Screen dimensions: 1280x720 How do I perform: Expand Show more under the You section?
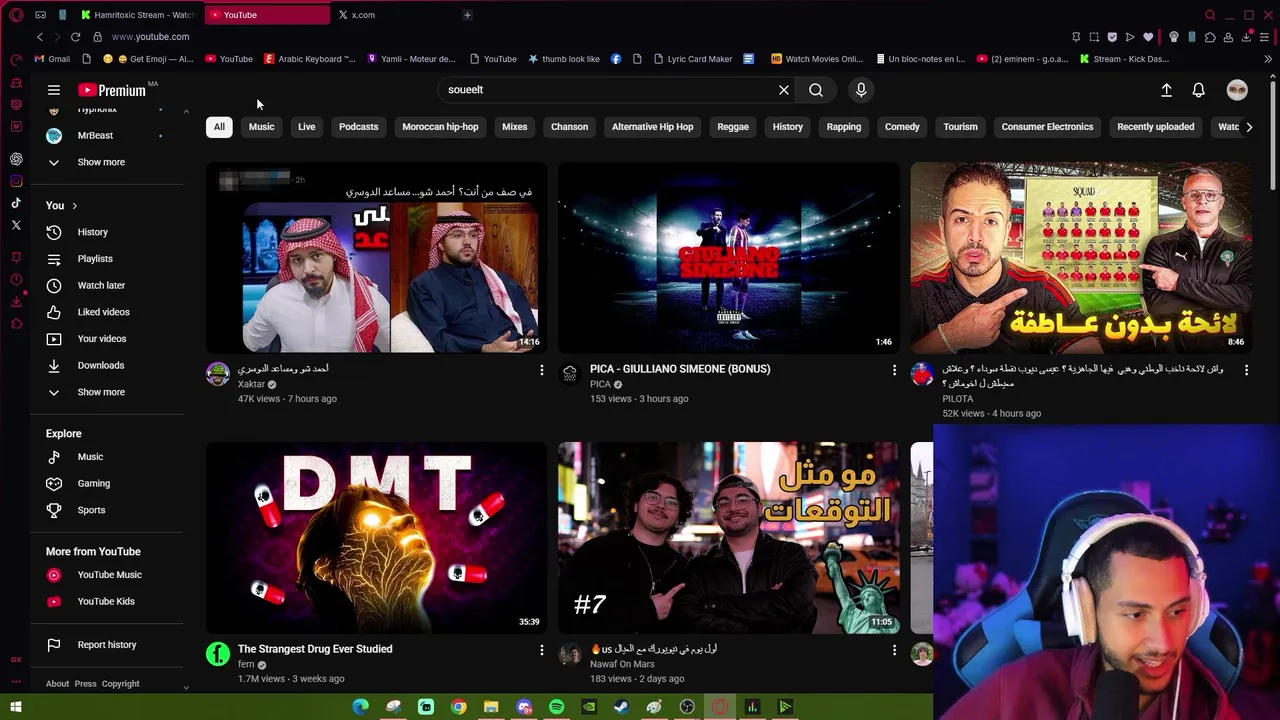101,392
